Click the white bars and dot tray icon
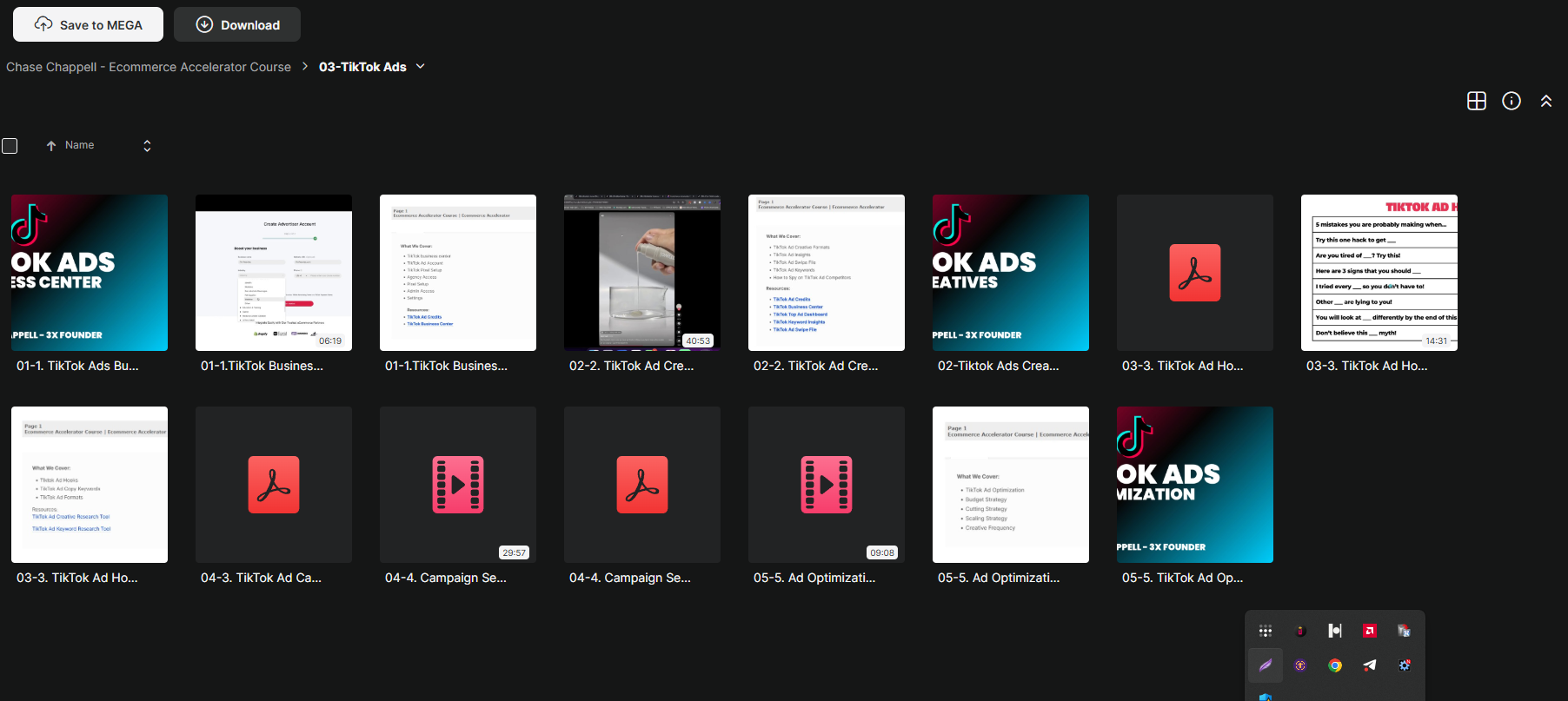 (1335, 631)
